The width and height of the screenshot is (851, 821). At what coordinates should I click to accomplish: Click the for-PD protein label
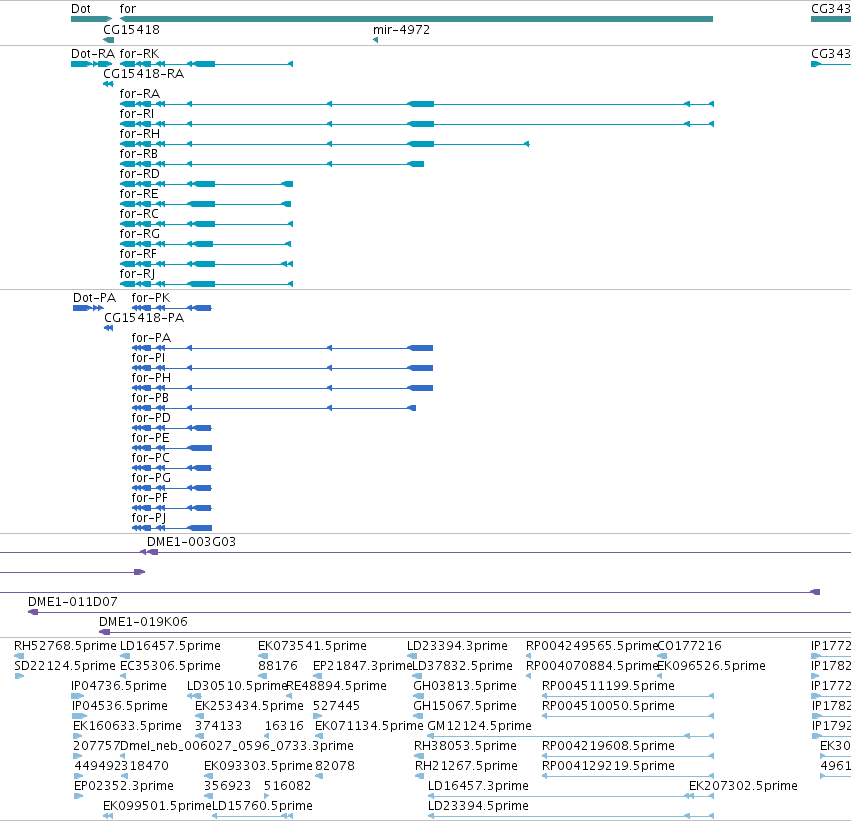tap(151, 418)
